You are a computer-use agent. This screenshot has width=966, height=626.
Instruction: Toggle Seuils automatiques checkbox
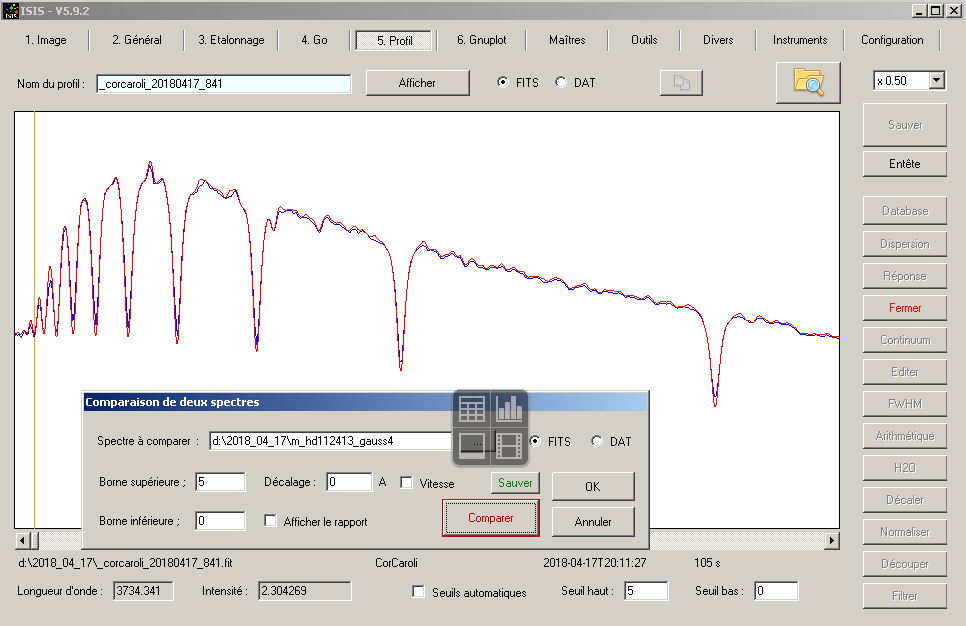418,591
